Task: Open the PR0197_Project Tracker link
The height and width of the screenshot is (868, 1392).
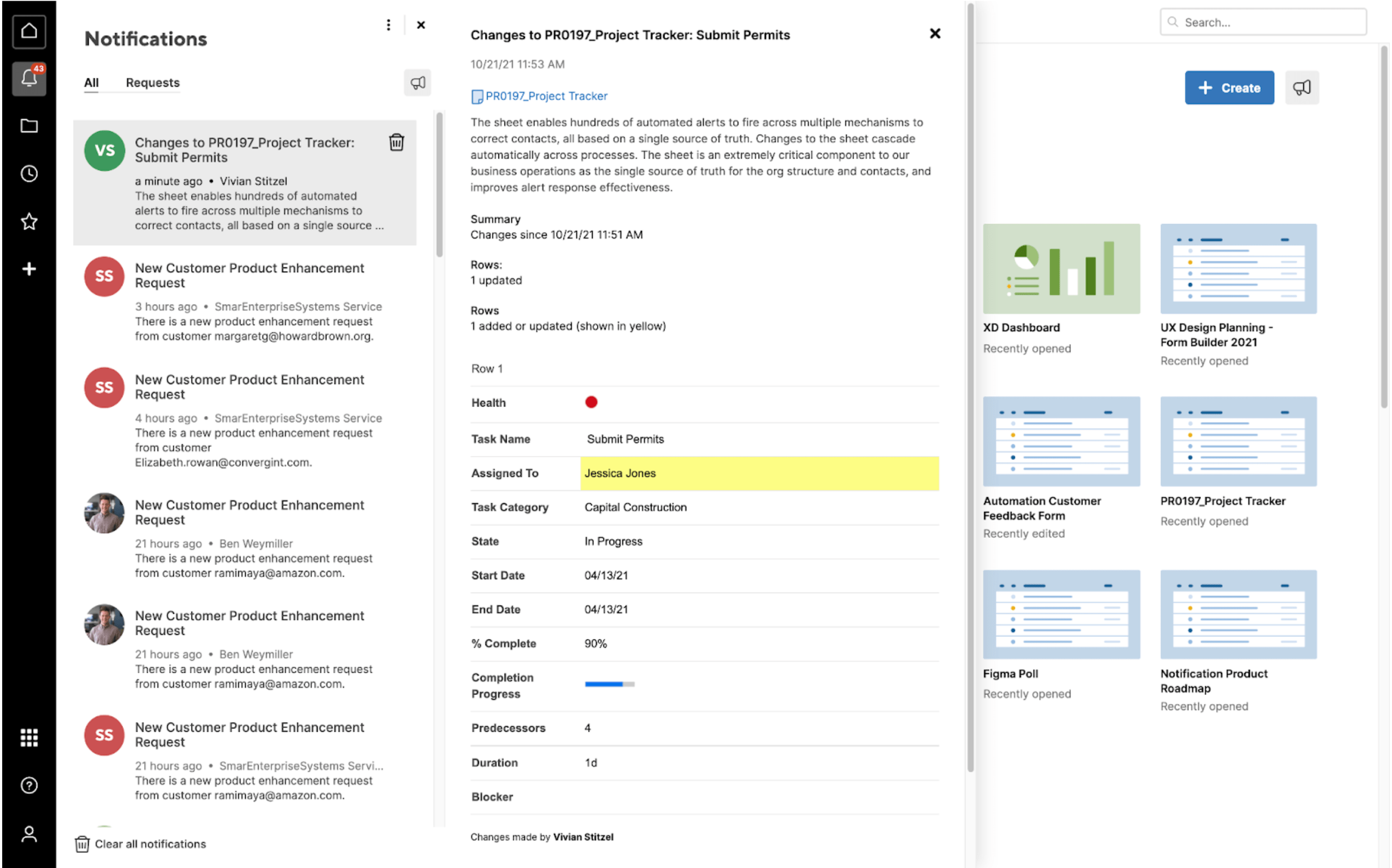Action: (x=545, y=96)
